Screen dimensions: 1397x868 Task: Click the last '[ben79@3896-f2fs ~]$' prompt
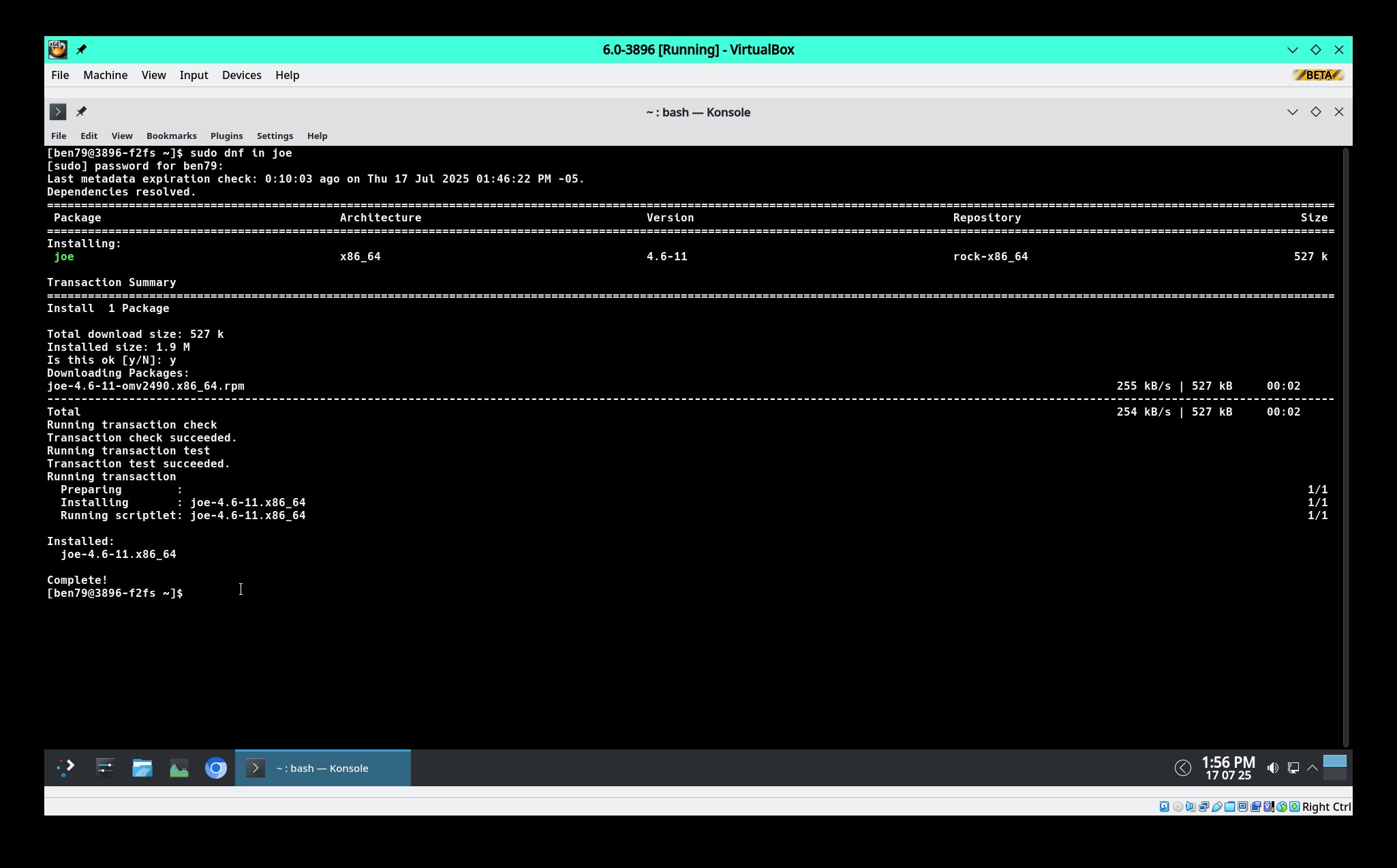click(114, 593)
